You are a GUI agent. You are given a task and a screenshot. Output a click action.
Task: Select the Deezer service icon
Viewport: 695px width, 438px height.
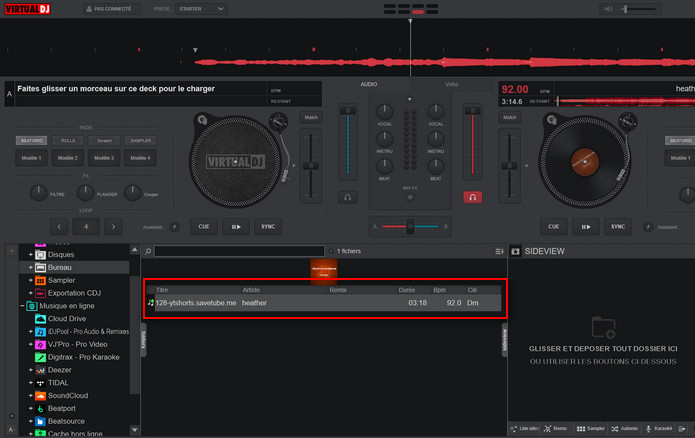pyautogui.click(x=40, y=370)
